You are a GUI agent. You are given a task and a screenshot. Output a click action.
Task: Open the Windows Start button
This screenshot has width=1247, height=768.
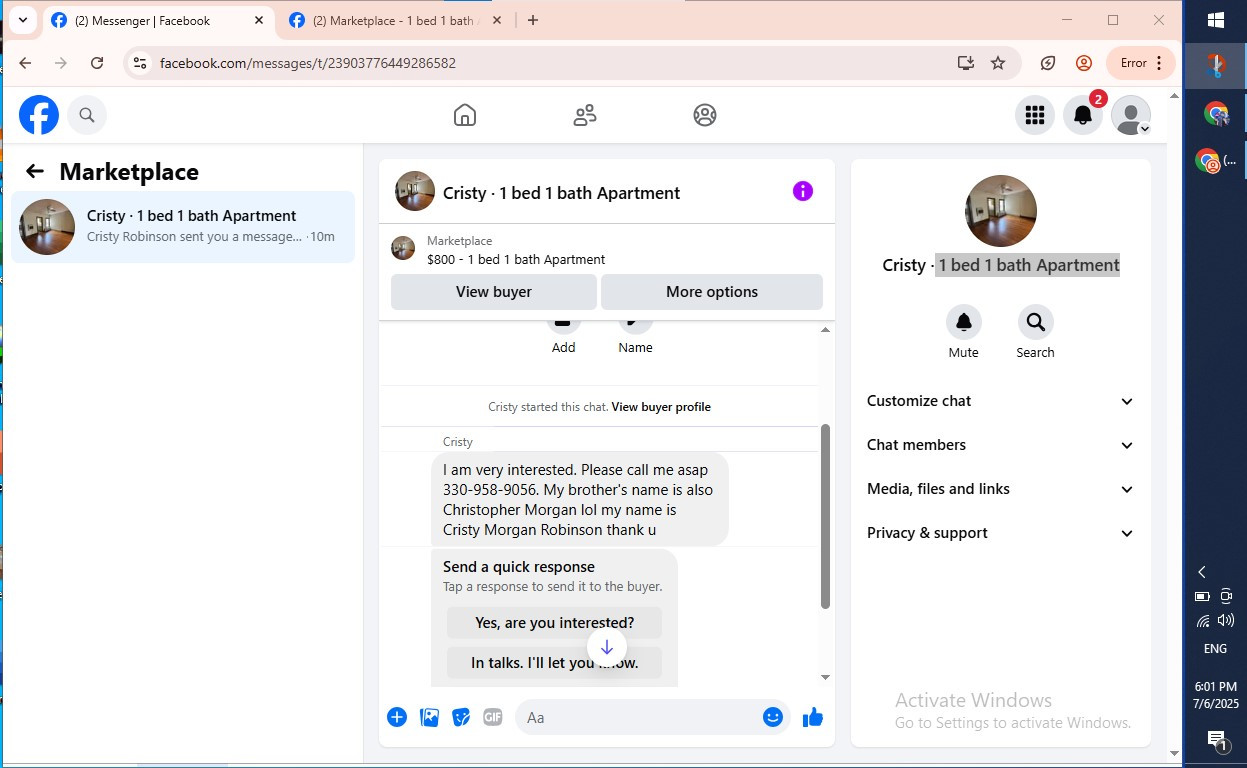[x=1216, y=20]
